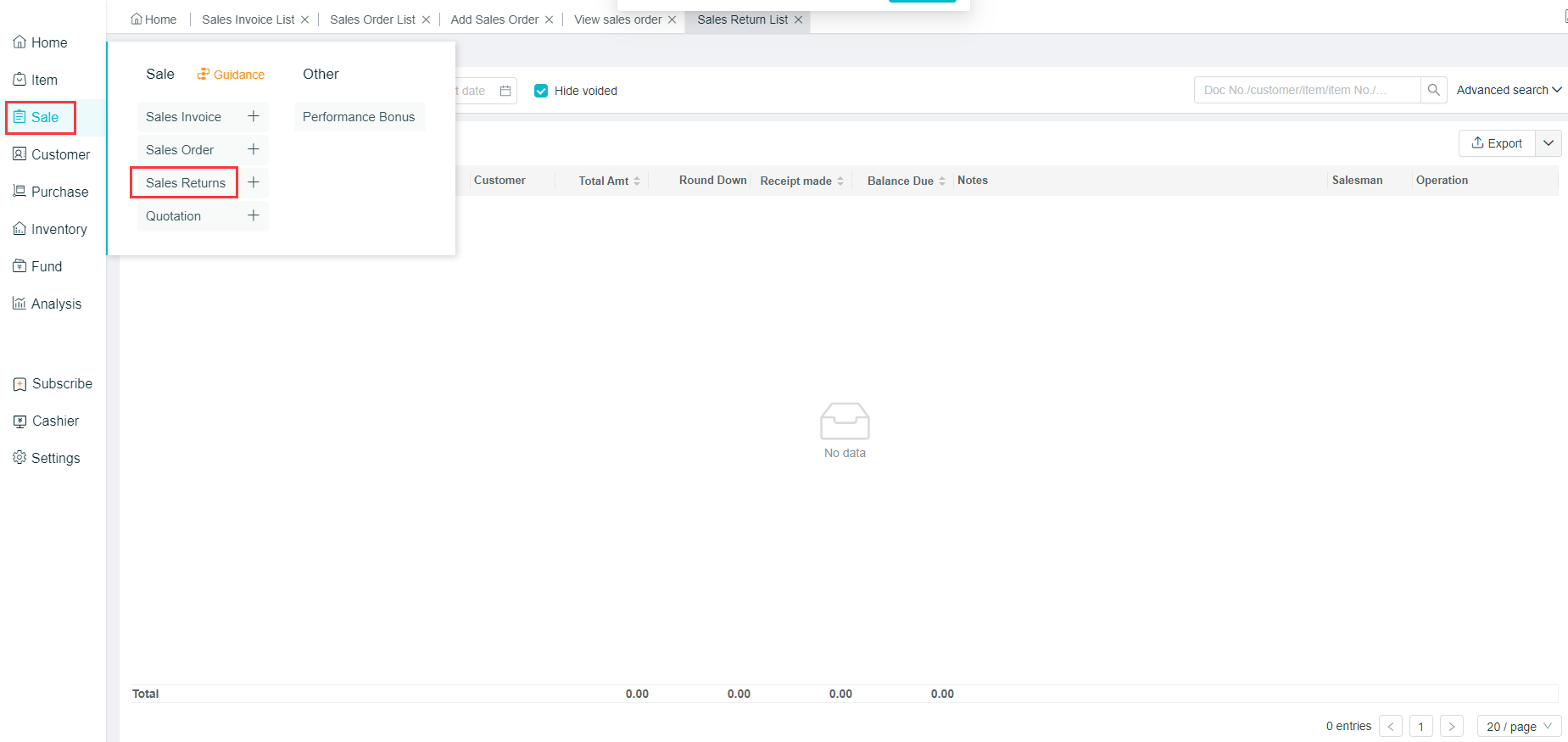
Task: Uncheck the Hide voided checkbox
Action: (541, 91)
